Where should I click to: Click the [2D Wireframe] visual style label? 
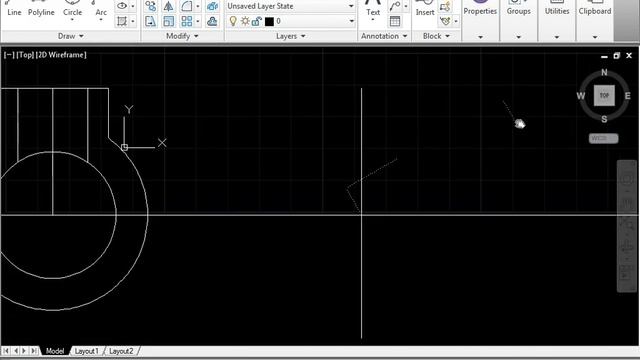tap(61, 55)
